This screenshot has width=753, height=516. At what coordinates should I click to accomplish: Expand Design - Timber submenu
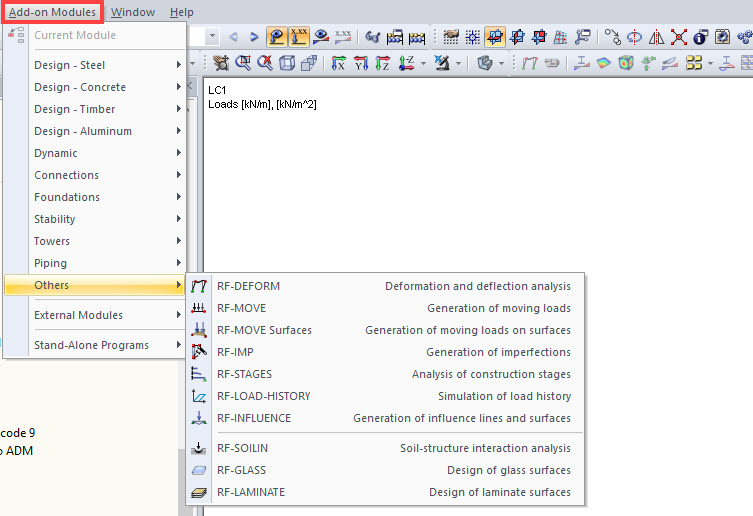click(95, 109)
